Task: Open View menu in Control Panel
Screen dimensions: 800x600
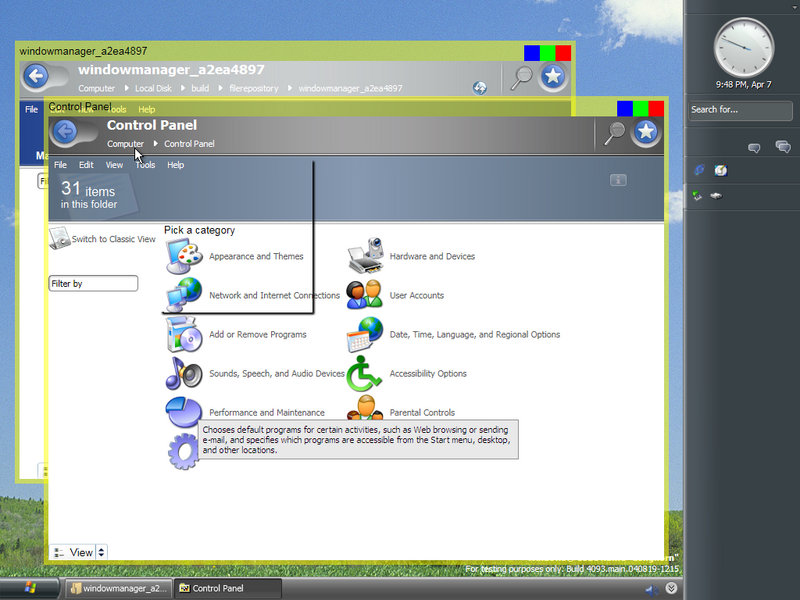Action: [114, 165]
